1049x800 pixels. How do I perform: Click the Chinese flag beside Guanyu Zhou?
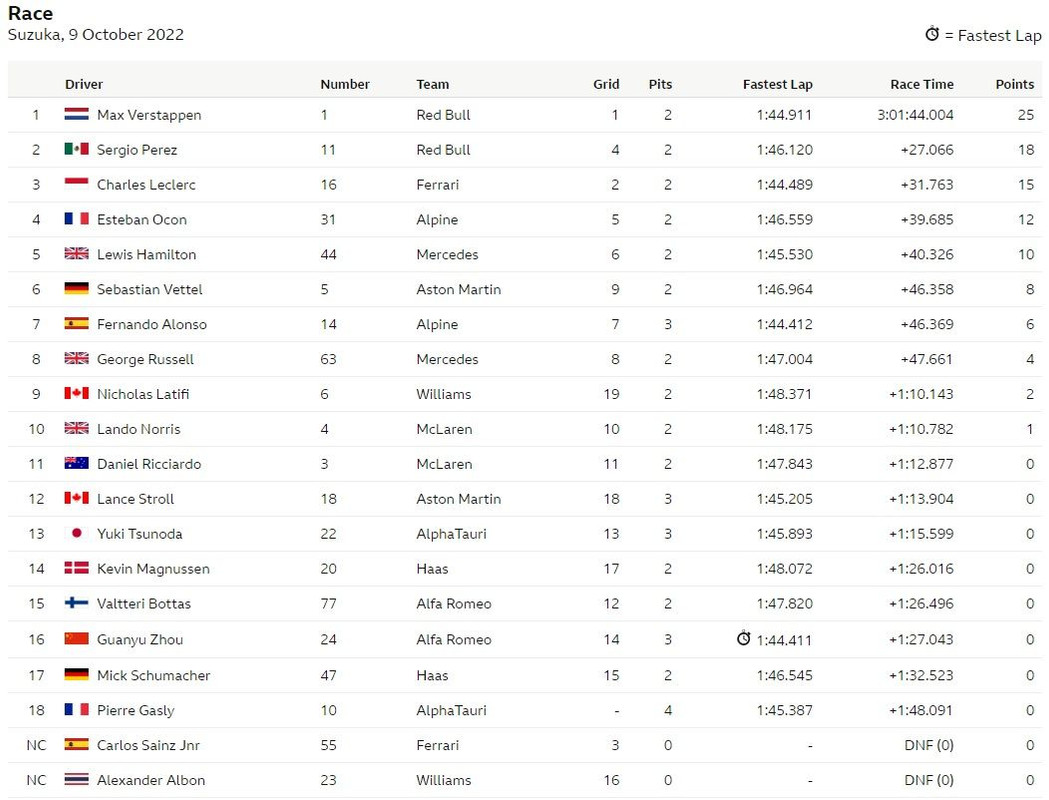pos(76,638)
